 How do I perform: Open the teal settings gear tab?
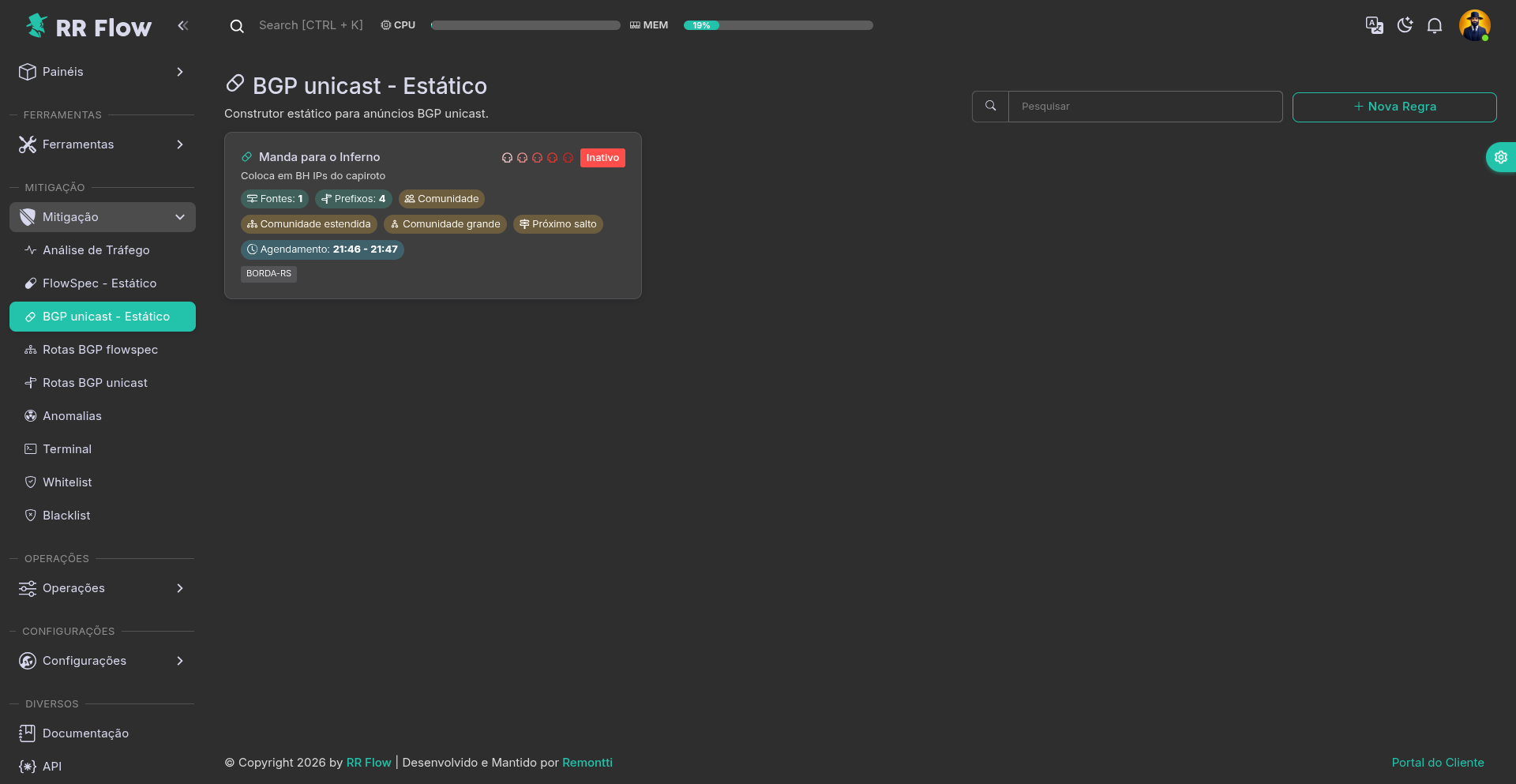tap(1500, 157)
